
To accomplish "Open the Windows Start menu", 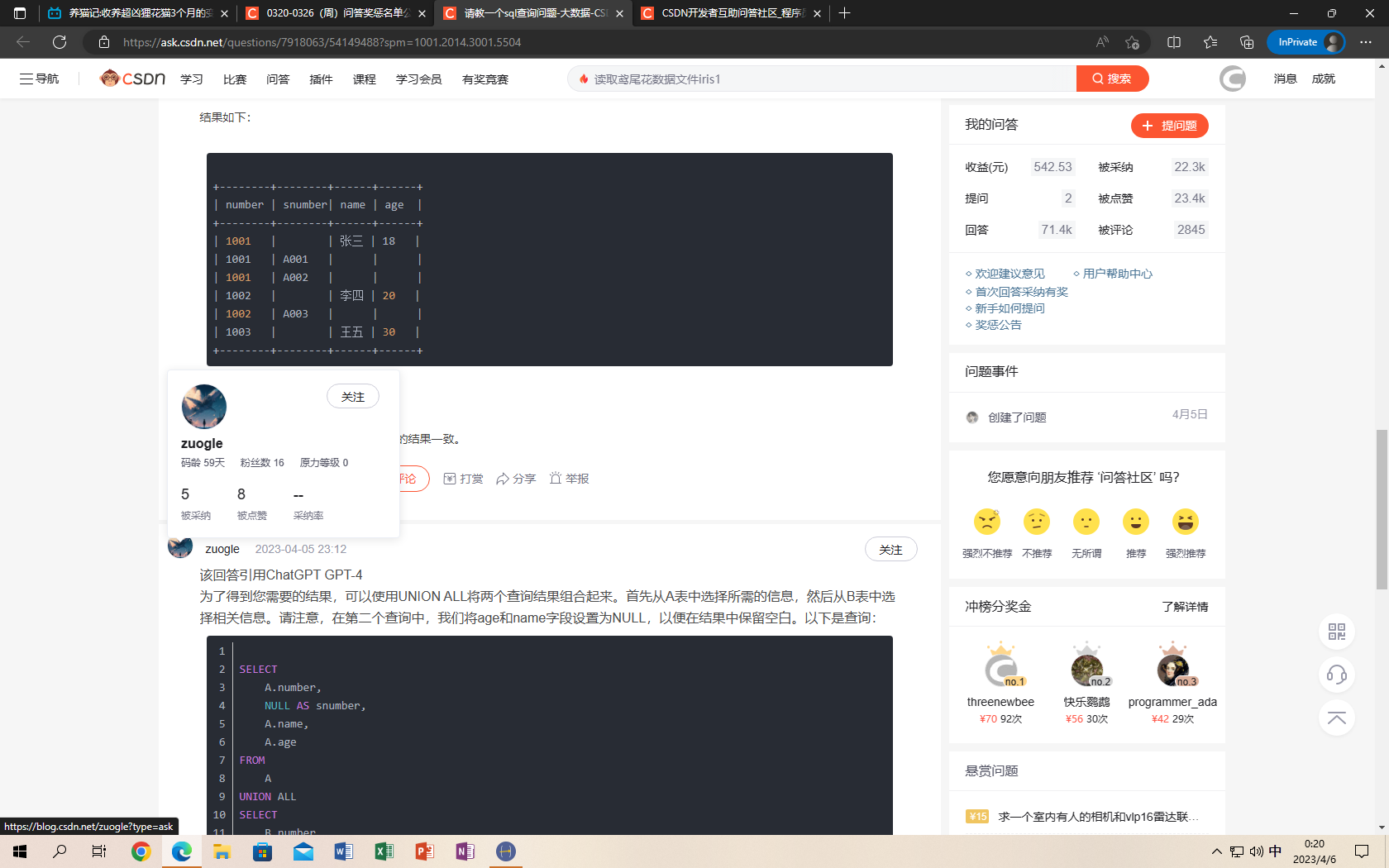I will tap(20, 851).
